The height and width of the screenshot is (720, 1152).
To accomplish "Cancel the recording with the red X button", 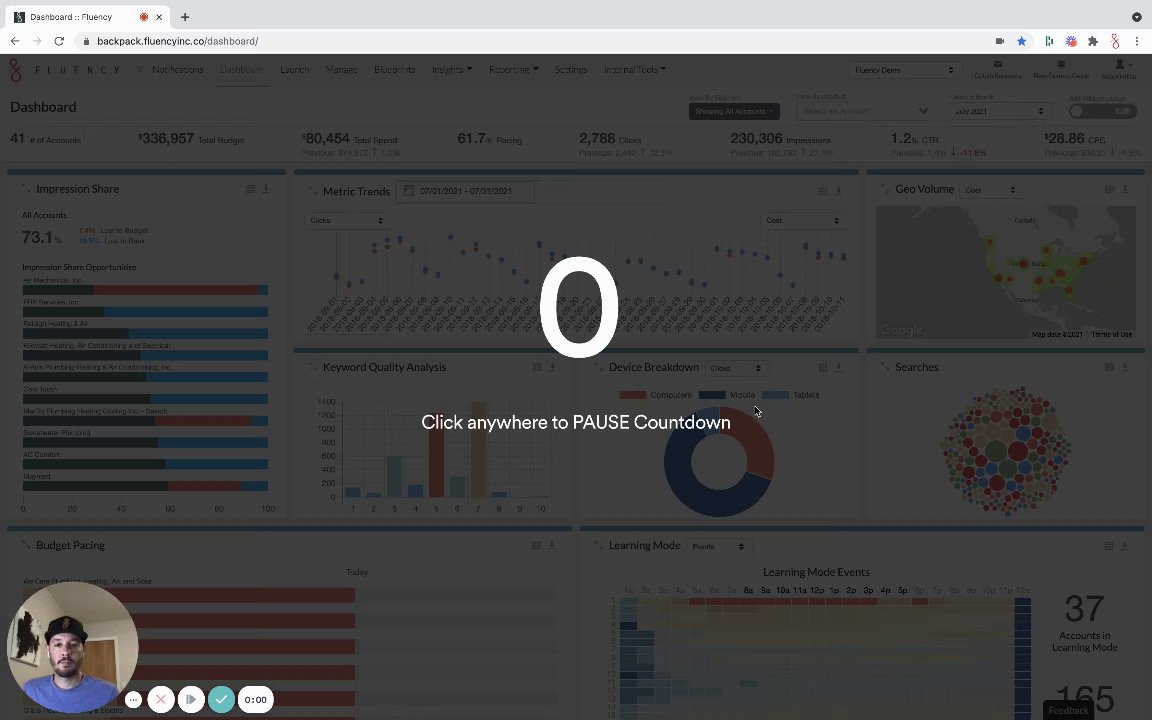I will click(x=161, y=699).
